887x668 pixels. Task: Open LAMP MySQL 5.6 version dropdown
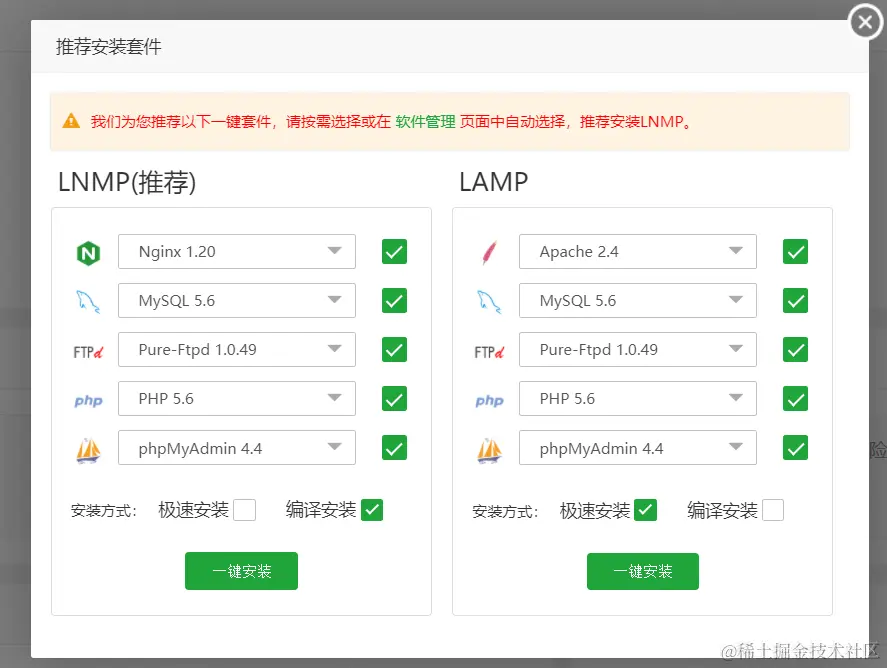click(638, 300)
